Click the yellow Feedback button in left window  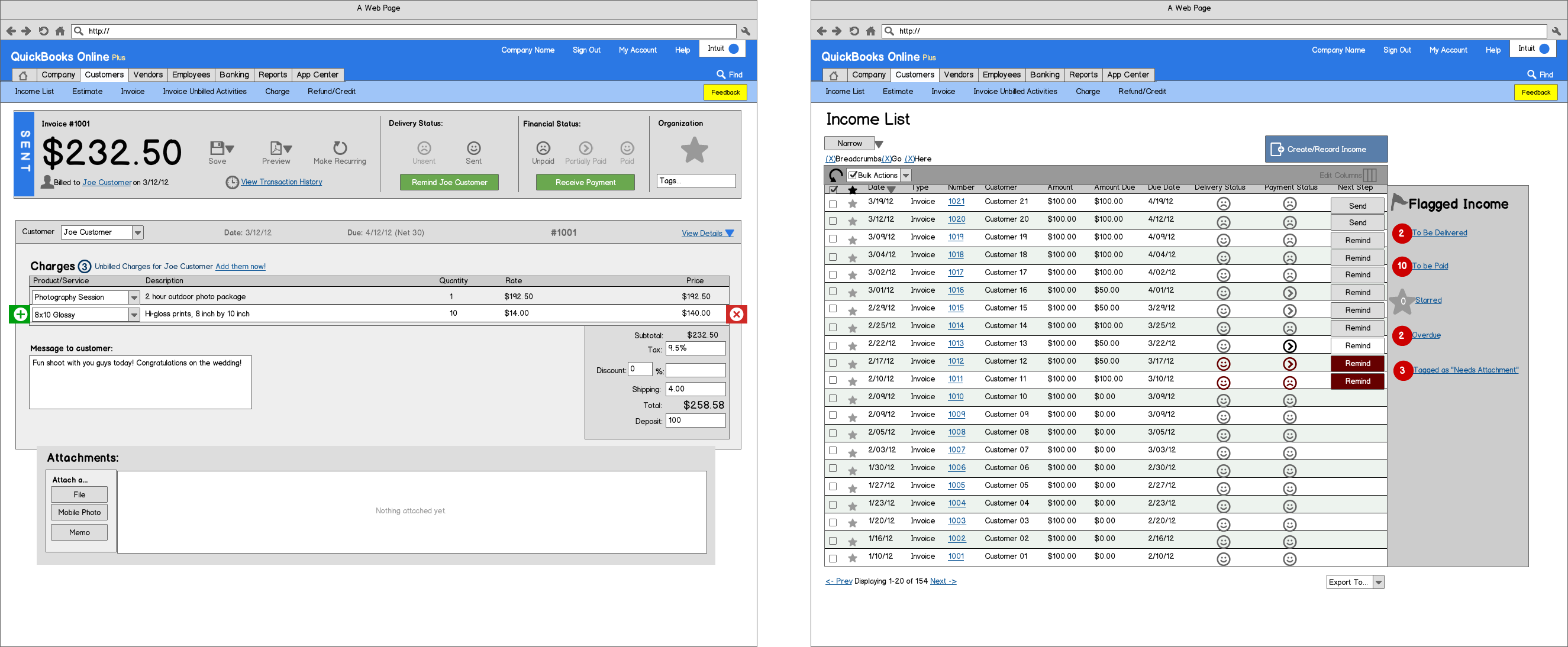pyautogui.click(x=725, y=92)
